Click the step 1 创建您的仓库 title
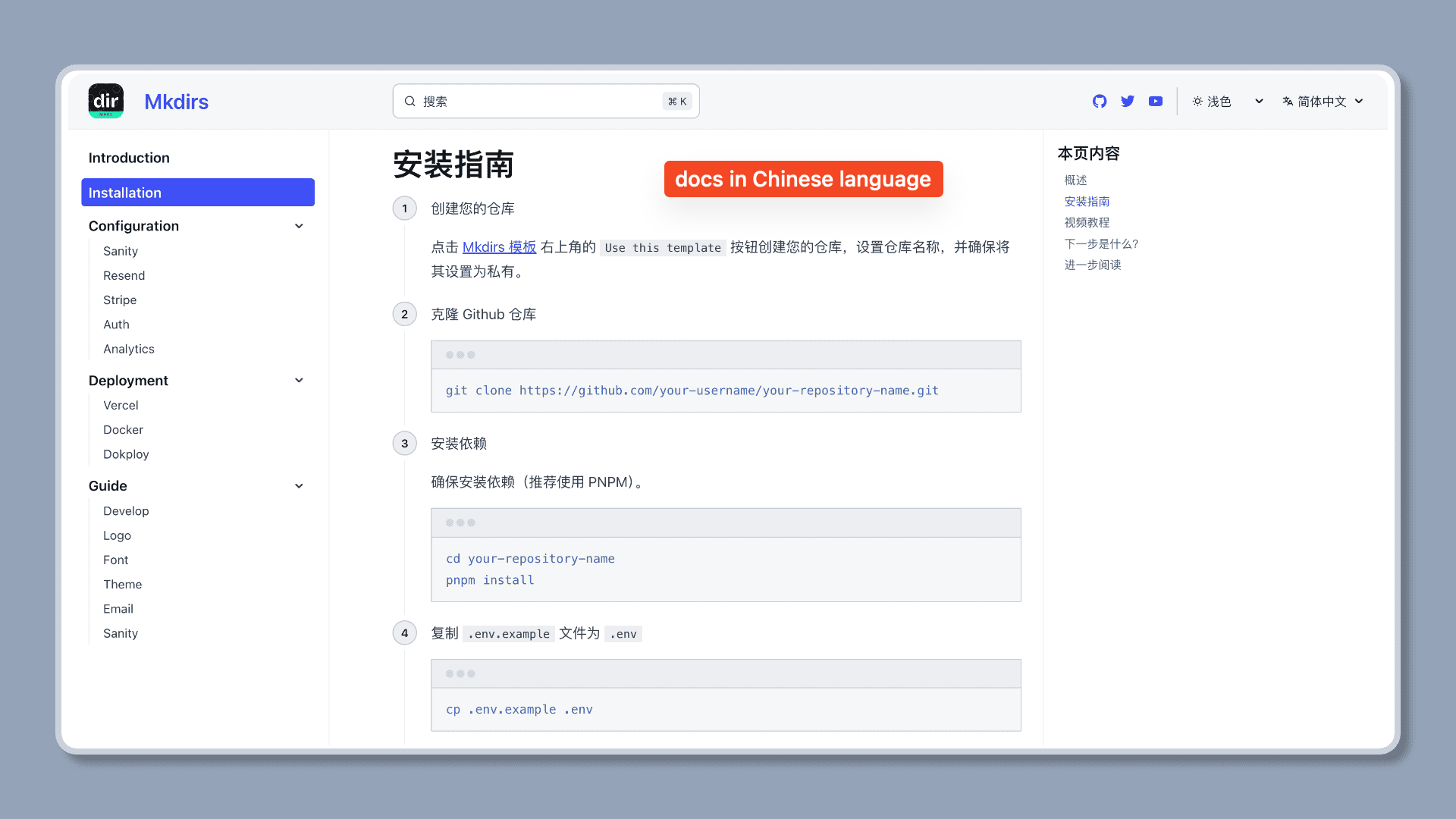Screen dimensions: 1456x819 tap(472, 209)
